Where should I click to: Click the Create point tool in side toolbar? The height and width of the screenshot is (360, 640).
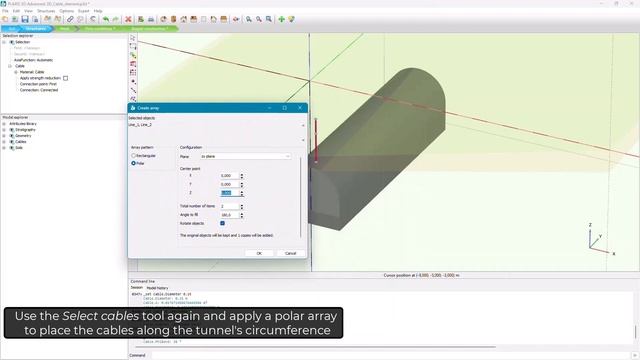point(133,82)
